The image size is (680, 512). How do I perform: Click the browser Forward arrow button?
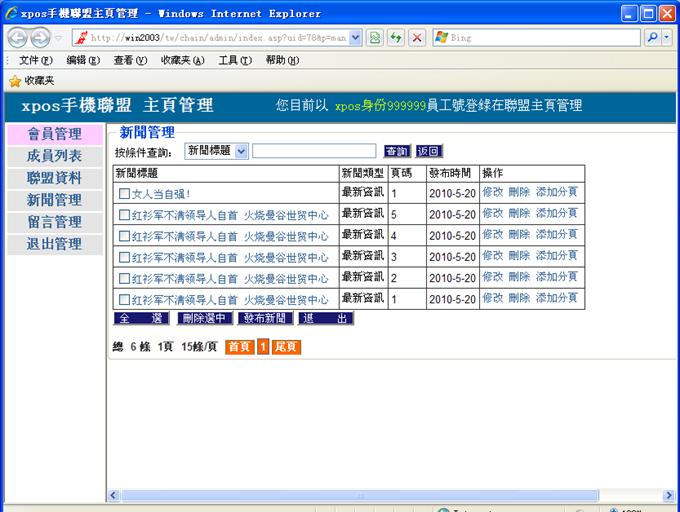coord(40,37)
